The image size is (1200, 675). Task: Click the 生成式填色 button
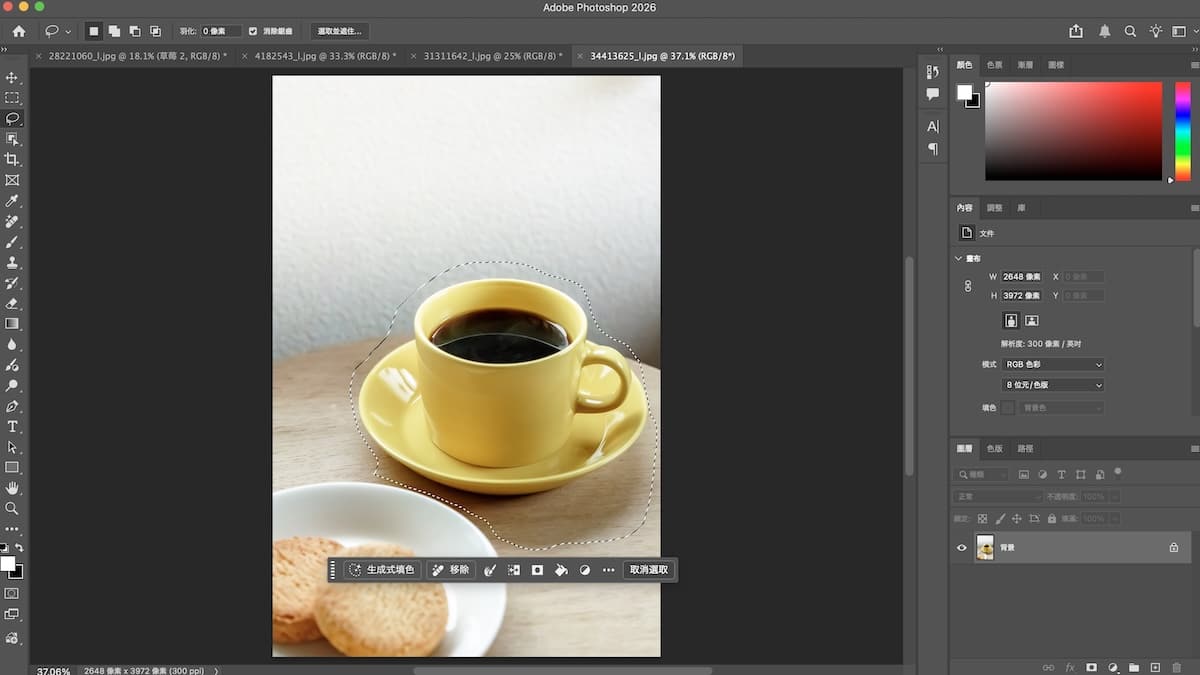[381, 570]
